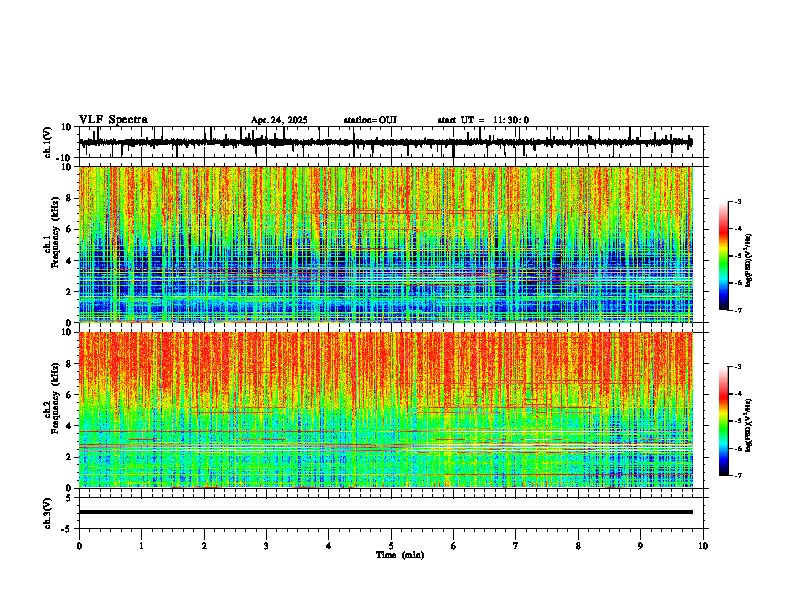Click the ch.2 PSD color bar
Image resolution: width=792 pixels, height=612 pixels.
(724, 421)
